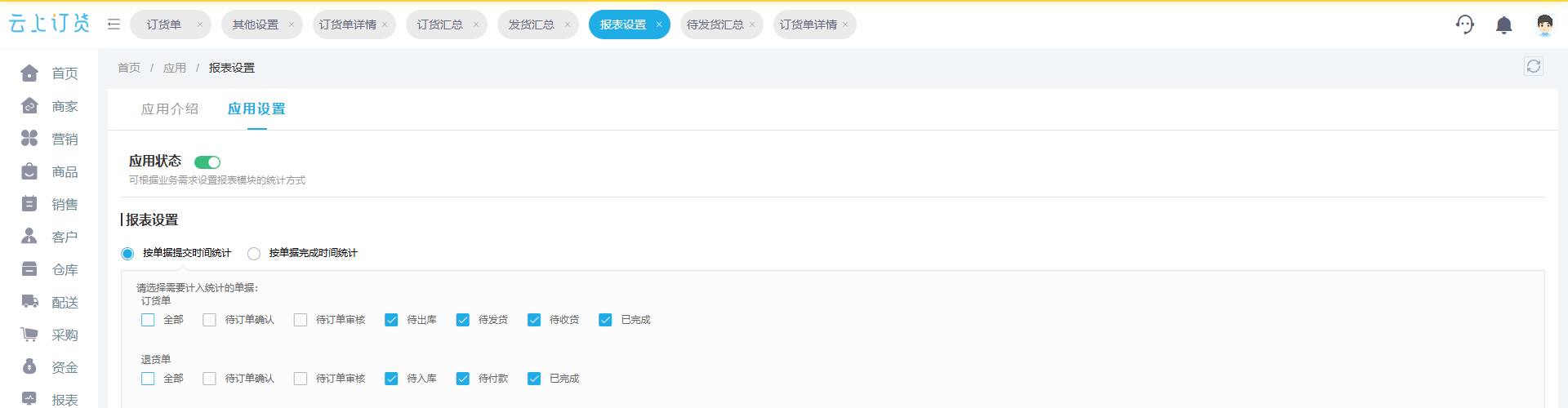This screenshot has width=1568, height=408.
Task: Check 全部 under 订货单
Action: click(148, 320)
